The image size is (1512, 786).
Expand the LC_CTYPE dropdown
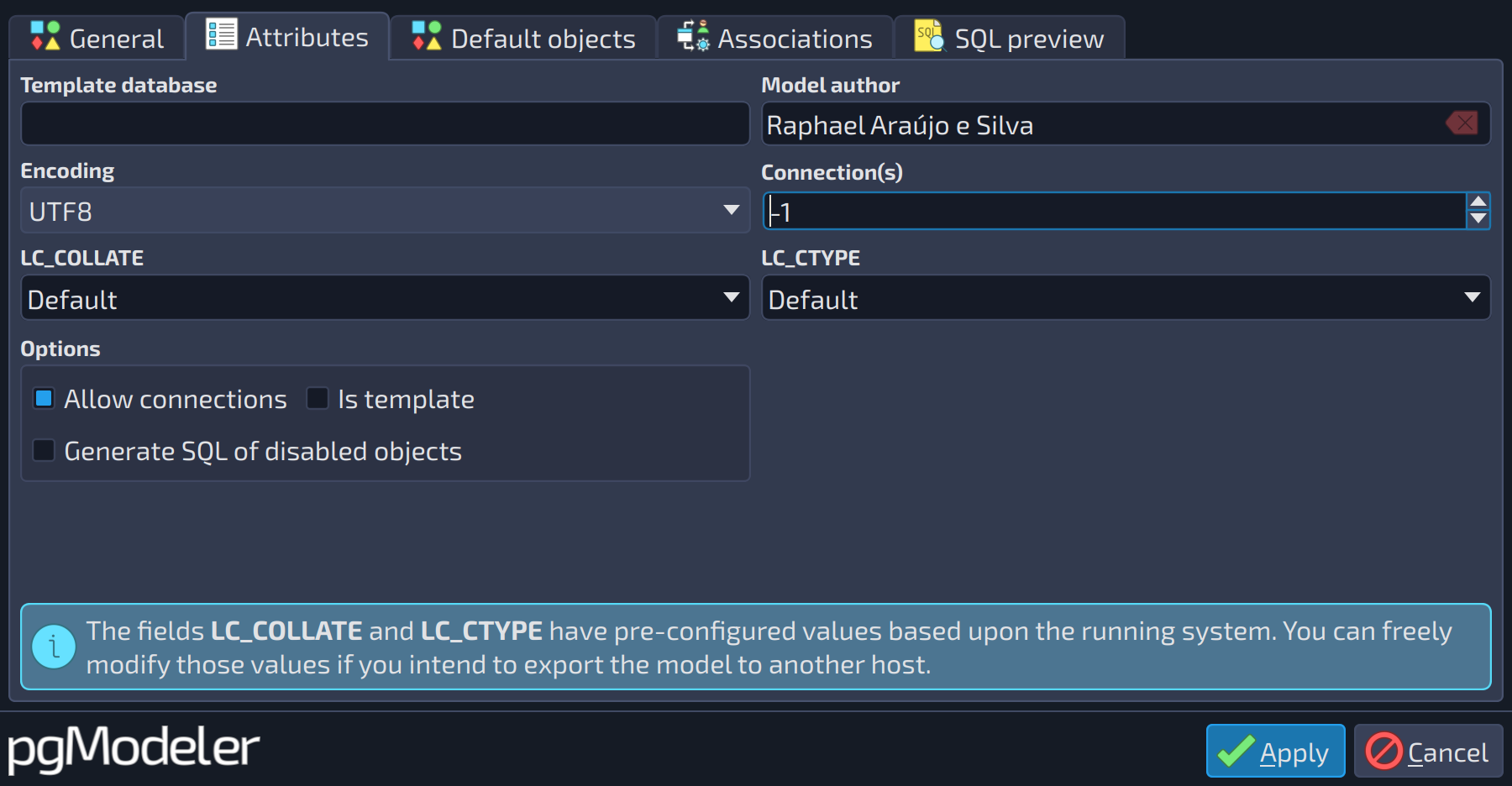pyautogui.click(x=1126, y=298)
